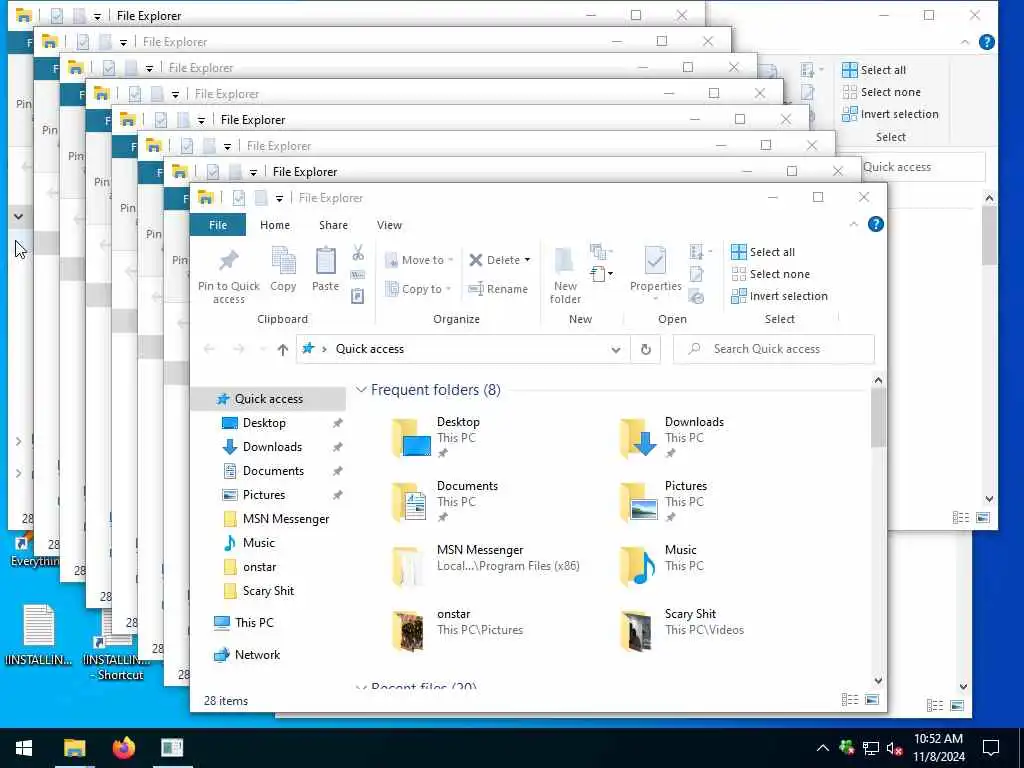Click the Refresh button next to address bar
This screenshot has height=768, width=1024.
(645, 349)
